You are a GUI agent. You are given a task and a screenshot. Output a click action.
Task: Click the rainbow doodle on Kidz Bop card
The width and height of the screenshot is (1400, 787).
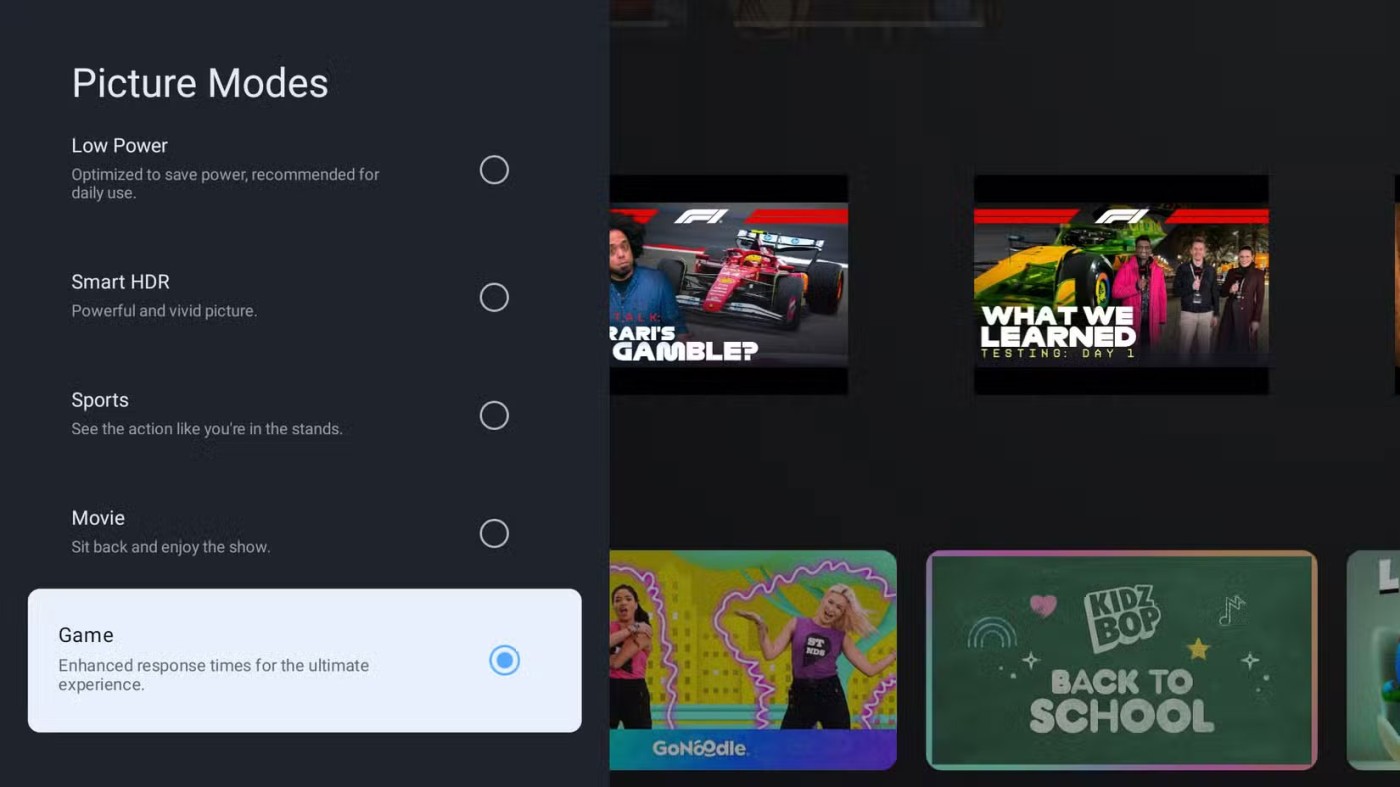click(990, 633)
